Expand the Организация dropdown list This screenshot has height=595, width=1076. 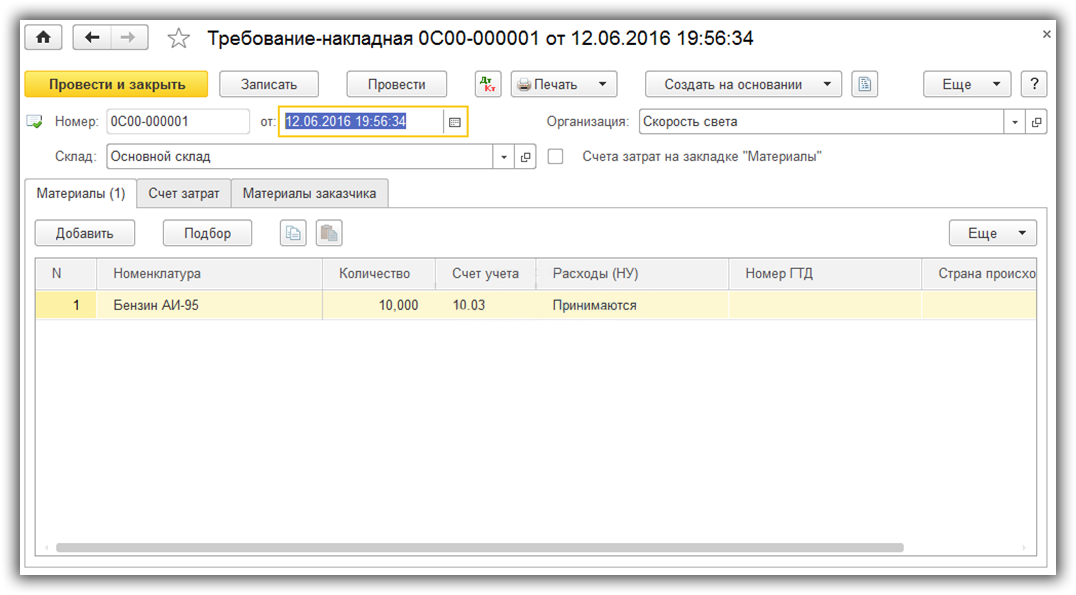pos(1014,122)
